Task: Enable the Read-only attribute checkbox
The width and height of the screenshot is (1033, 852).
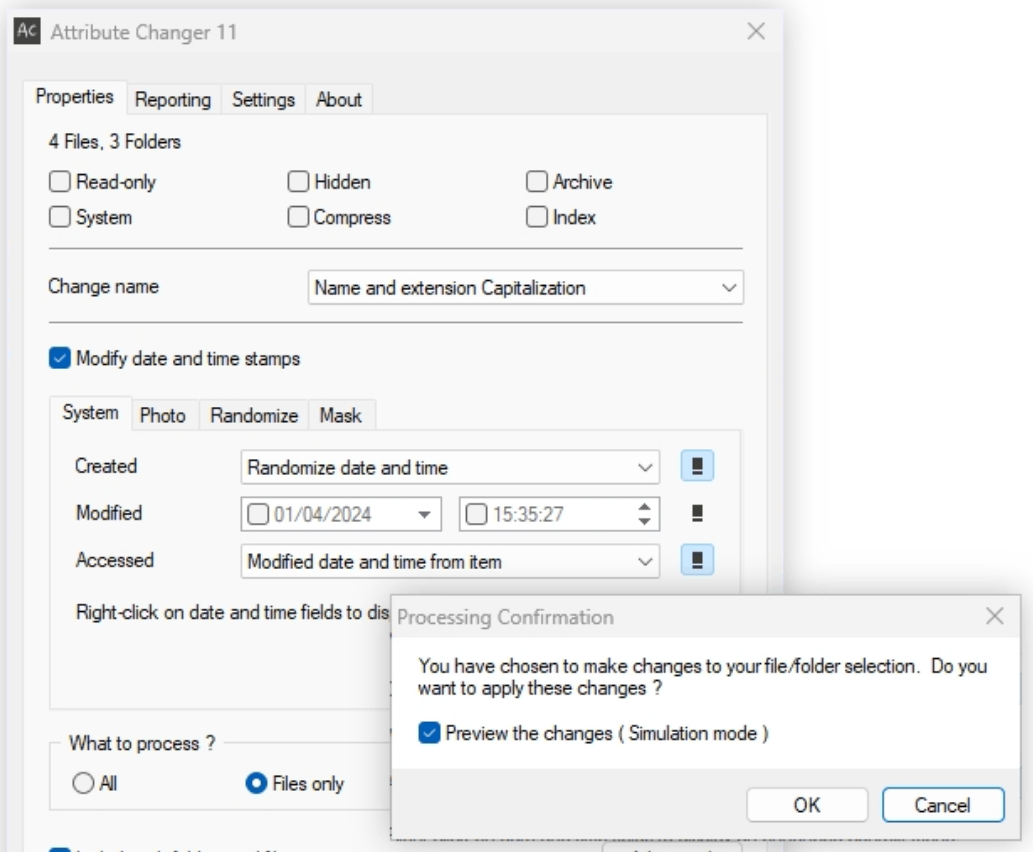Action: (x=60, y=181)
